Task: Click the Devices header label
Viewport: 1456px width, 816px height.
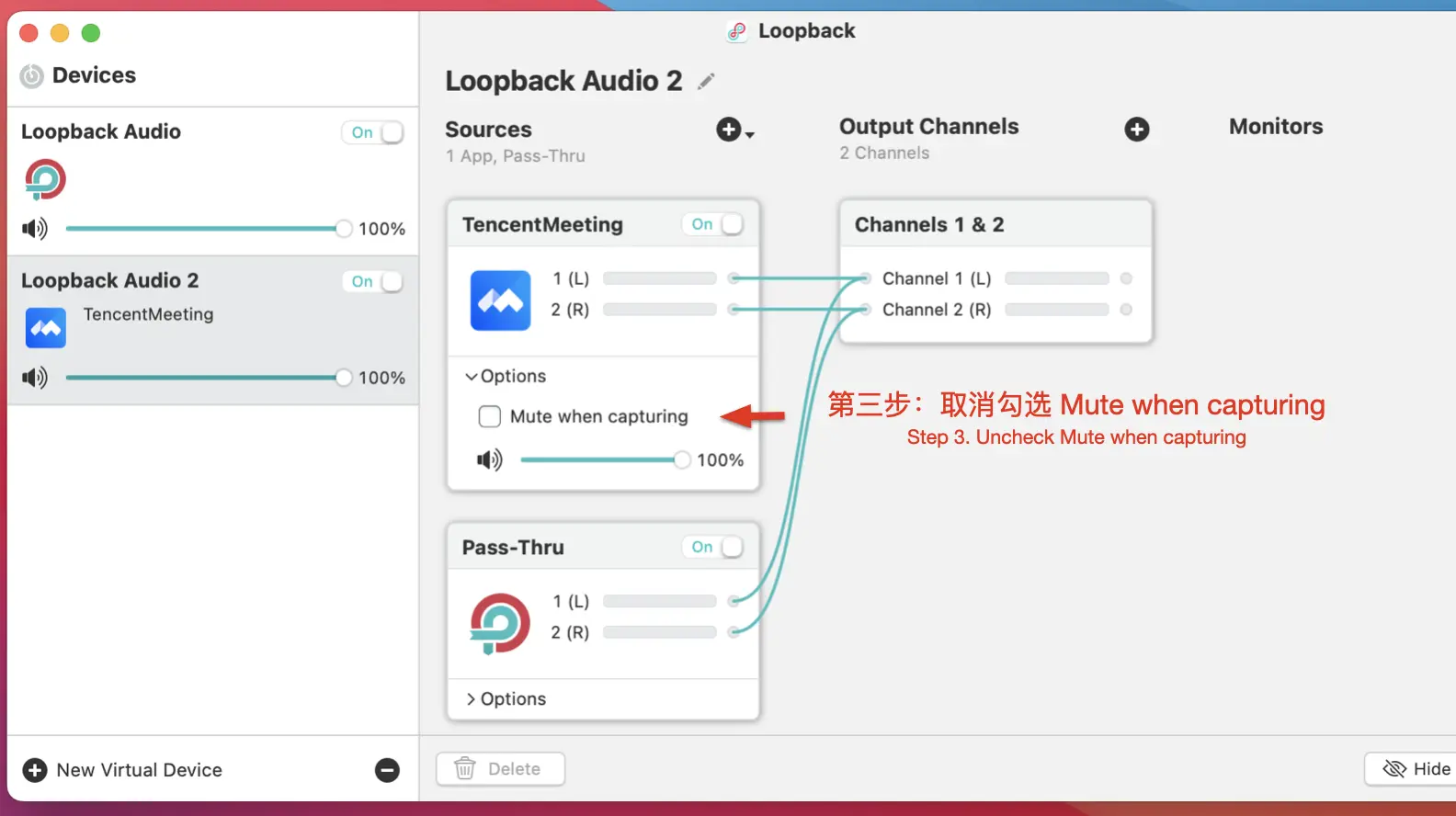Action: coord(94,75)
